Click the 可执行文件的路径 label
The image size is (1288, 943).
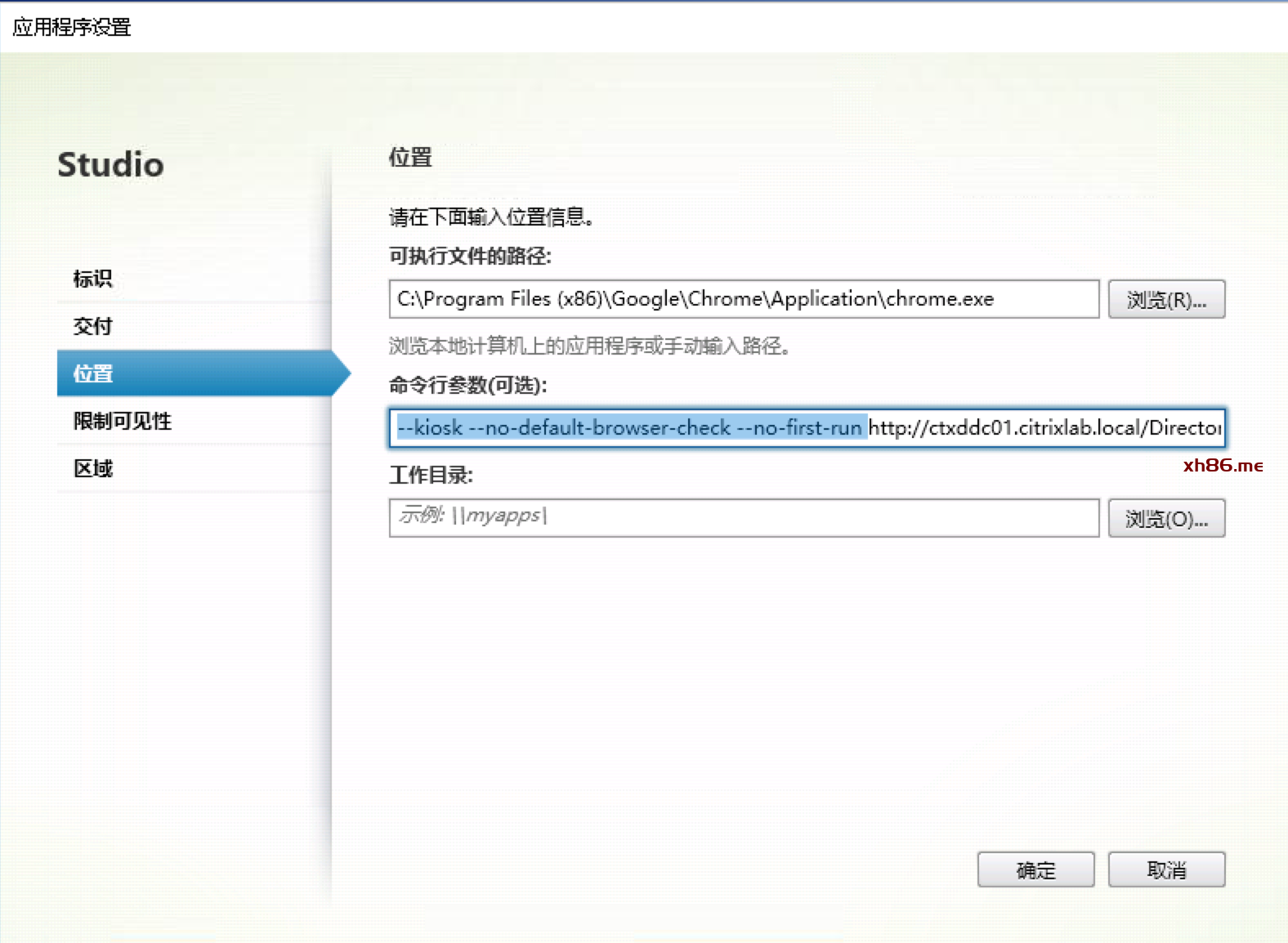[x=470, y=256]
